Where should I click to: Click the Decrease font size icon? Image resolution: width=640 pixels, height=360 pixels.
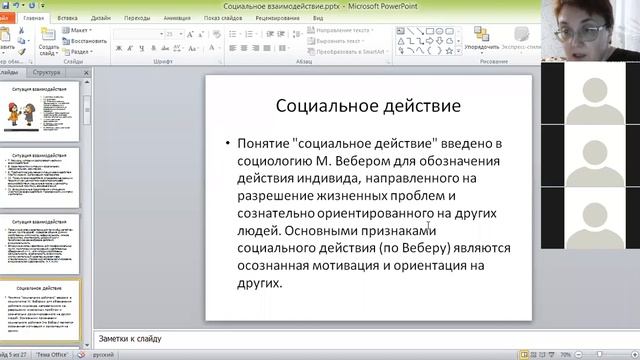pos(201,34)
